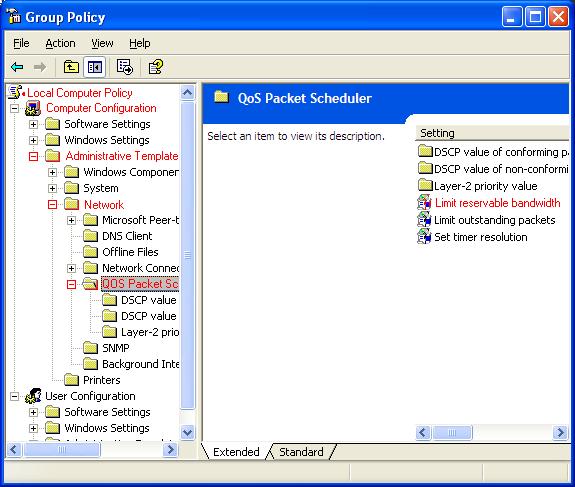Click settings list scroll right arrow
This screenshot has width=575, height=487.
[x=560, y=433]
